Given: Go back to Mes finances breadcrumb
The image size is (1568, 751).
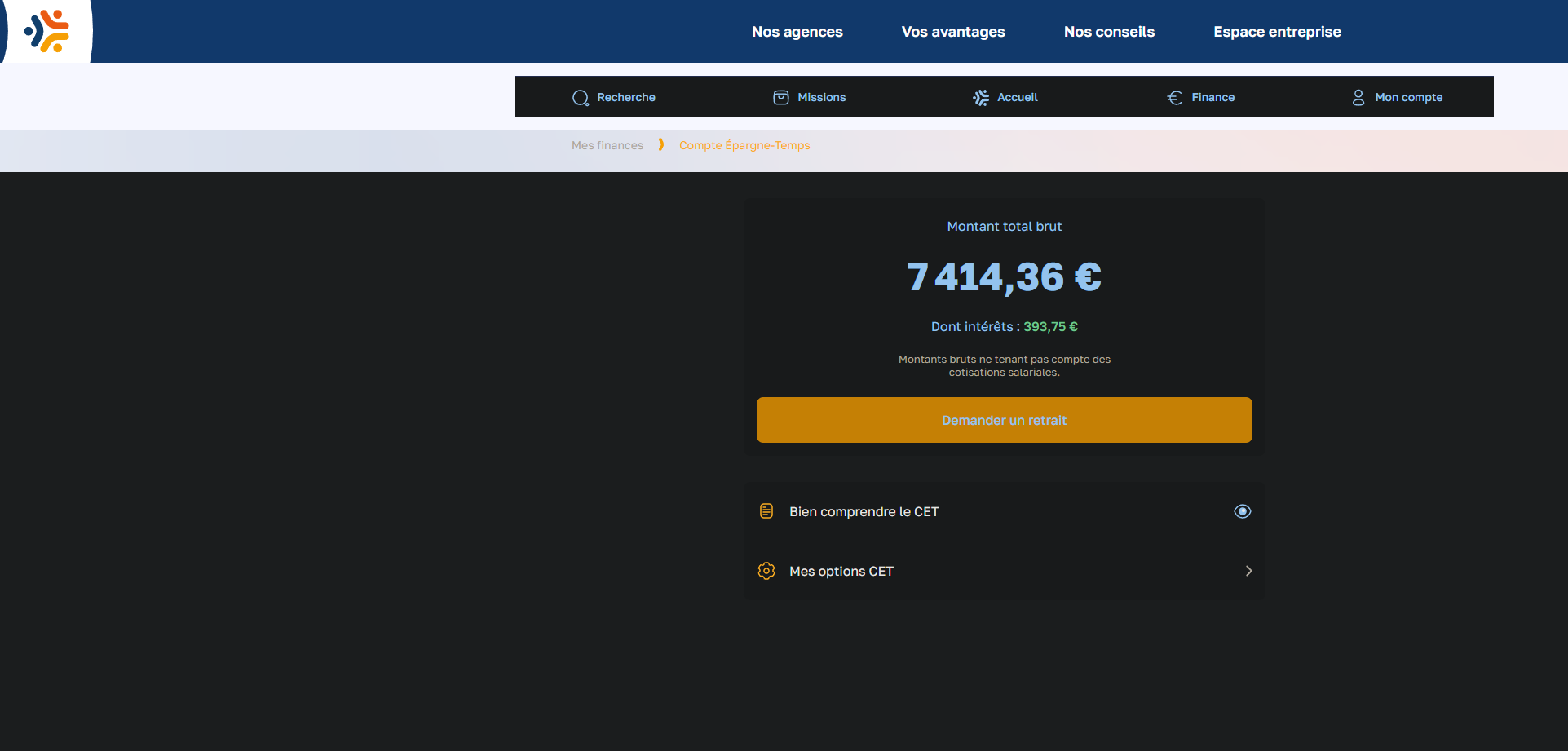Looking at the screenshot, I should coord(607,145).
